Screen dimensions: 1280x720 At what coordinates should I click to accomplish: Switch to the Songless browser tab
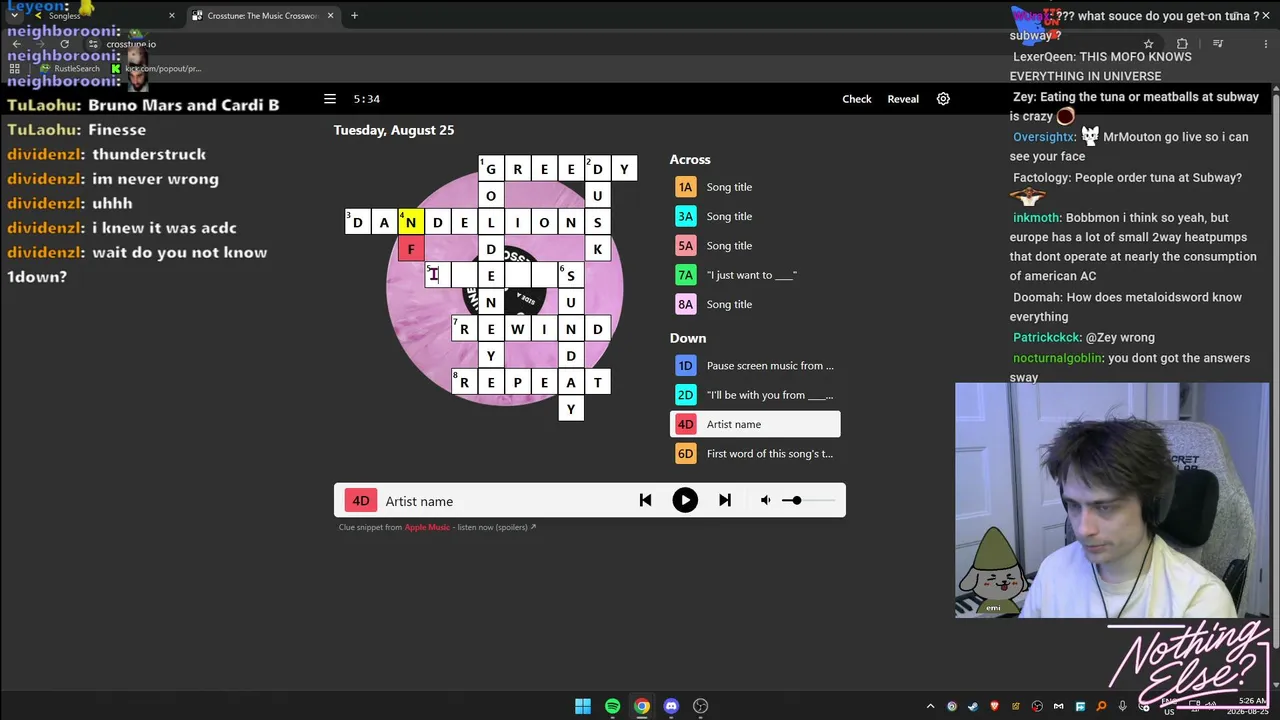[105, 16]
